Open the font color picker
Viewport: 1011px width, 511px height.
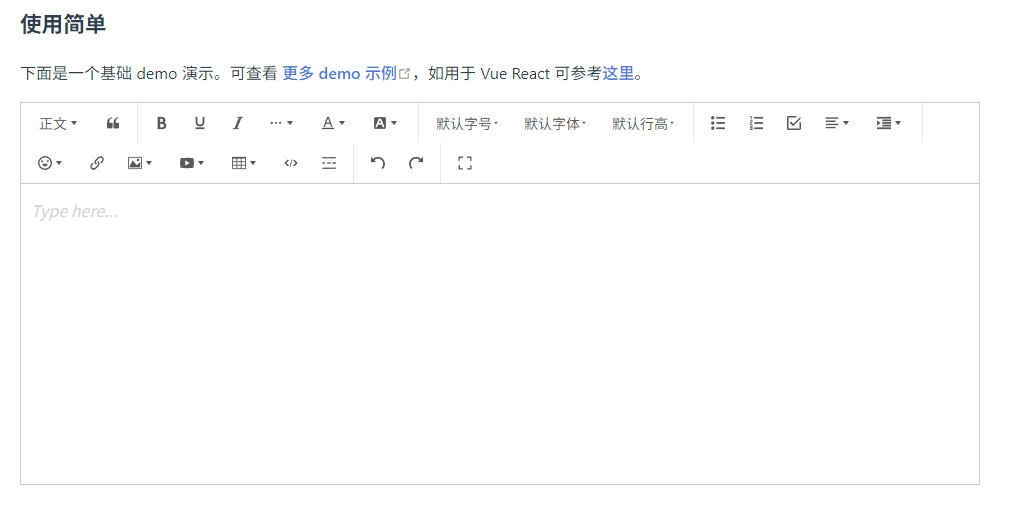click(x=333, y=123)
